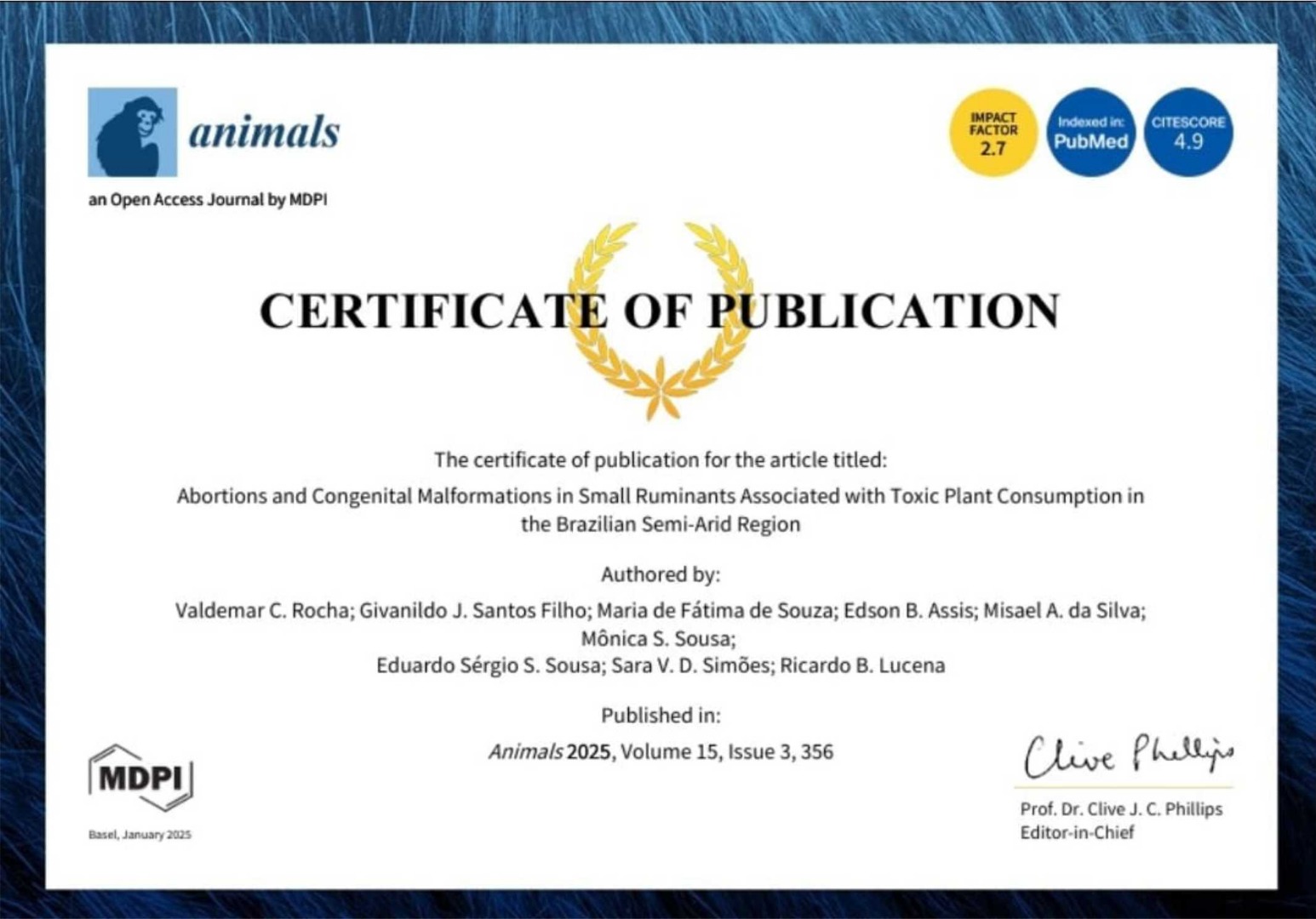This screenshot has height=919, width=1316.
Task: Click author name Valdemar C. Rocha
Action: (261, 610)
